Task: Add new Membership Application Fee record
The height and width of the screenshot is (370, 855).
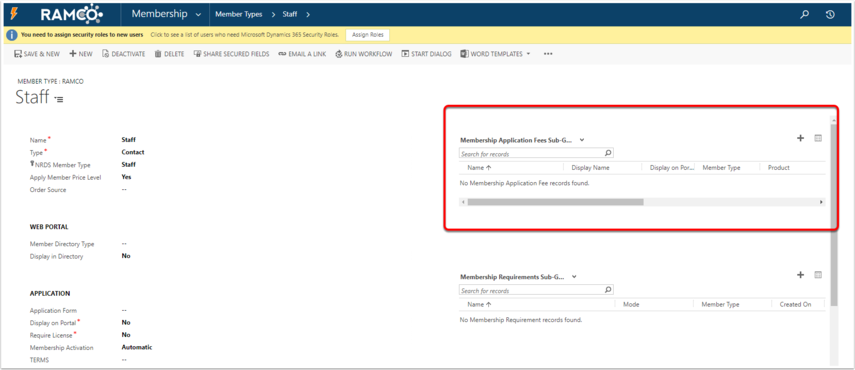Action: (x=800, y=138)
